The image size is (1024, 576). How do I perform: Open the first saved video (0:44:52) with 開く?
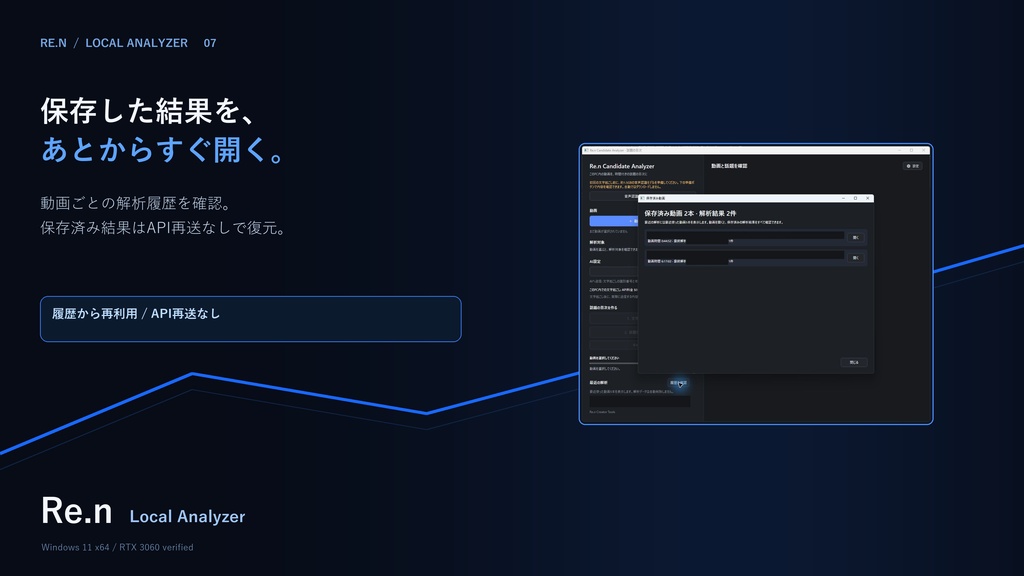click(856, 238)
